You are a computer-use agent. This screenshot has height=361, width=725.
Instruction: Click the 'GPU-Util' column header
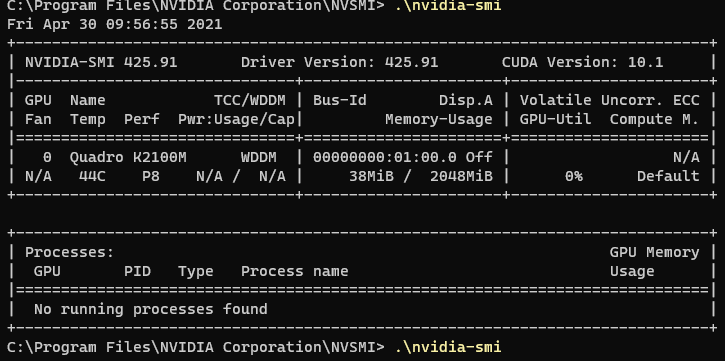[555, 119]
